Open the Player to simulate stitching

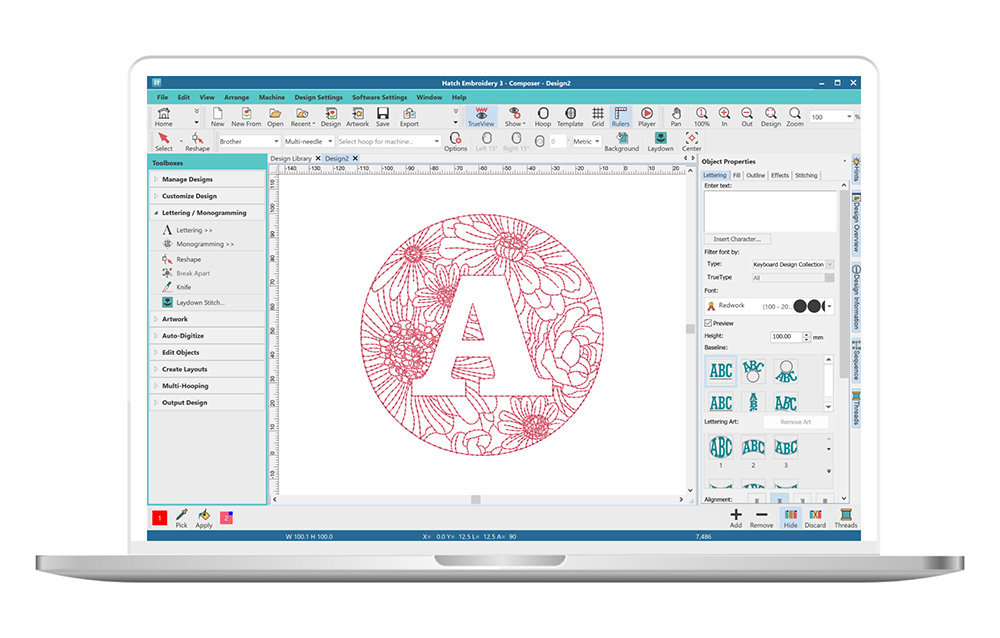[x=647, y=115]
